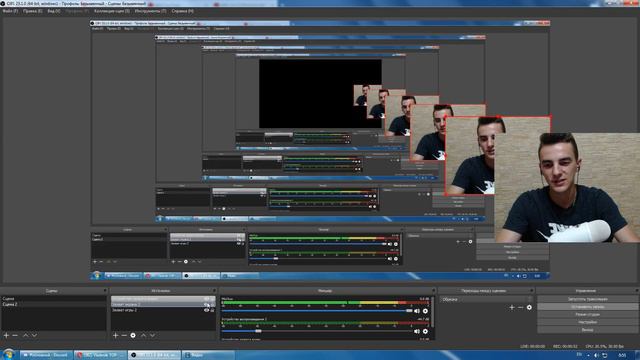Click the REC timer in status bar
The width and height of the screenshot is (640, 360).
(565, 346)
